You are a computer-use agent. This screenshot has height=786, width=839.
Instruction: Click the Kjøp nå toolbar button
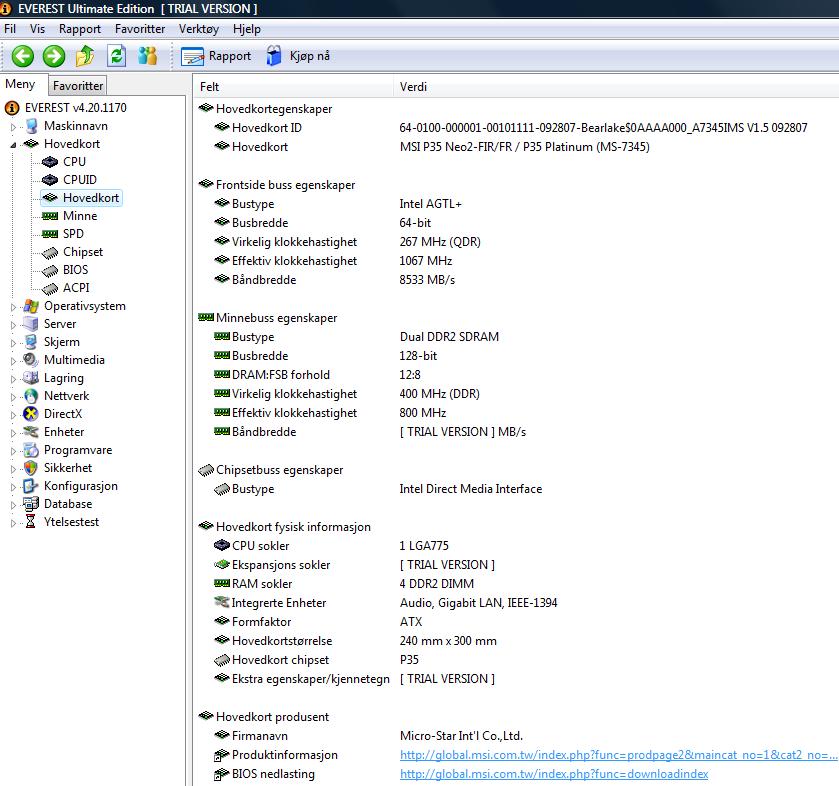(299, 56)
